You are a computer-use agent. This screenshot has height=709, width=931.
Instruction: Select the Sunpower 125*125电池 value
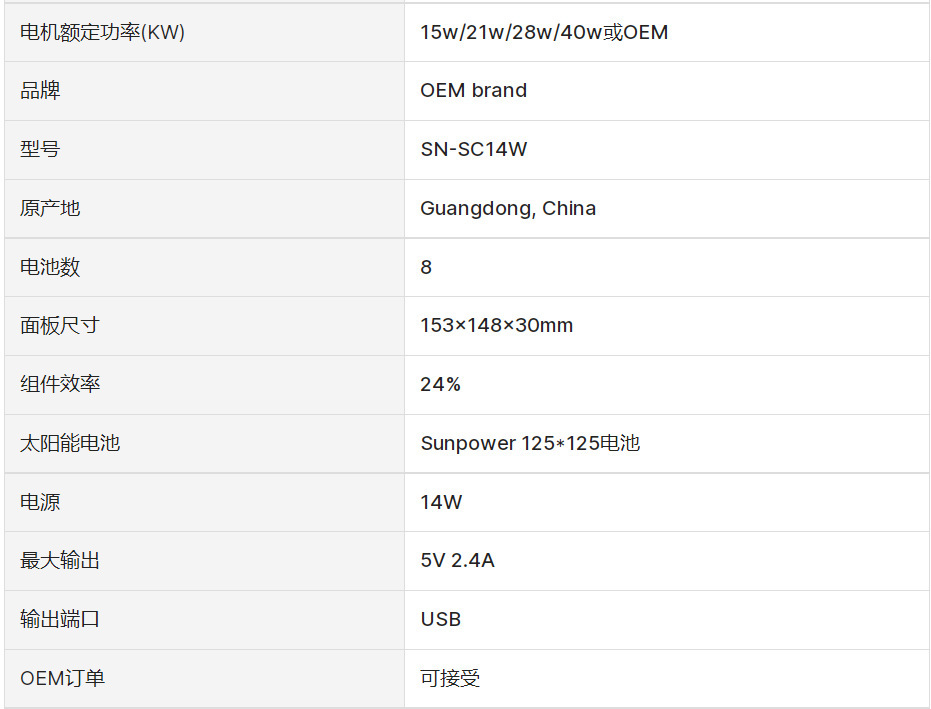pyautogui.click(x=529, y=443)
